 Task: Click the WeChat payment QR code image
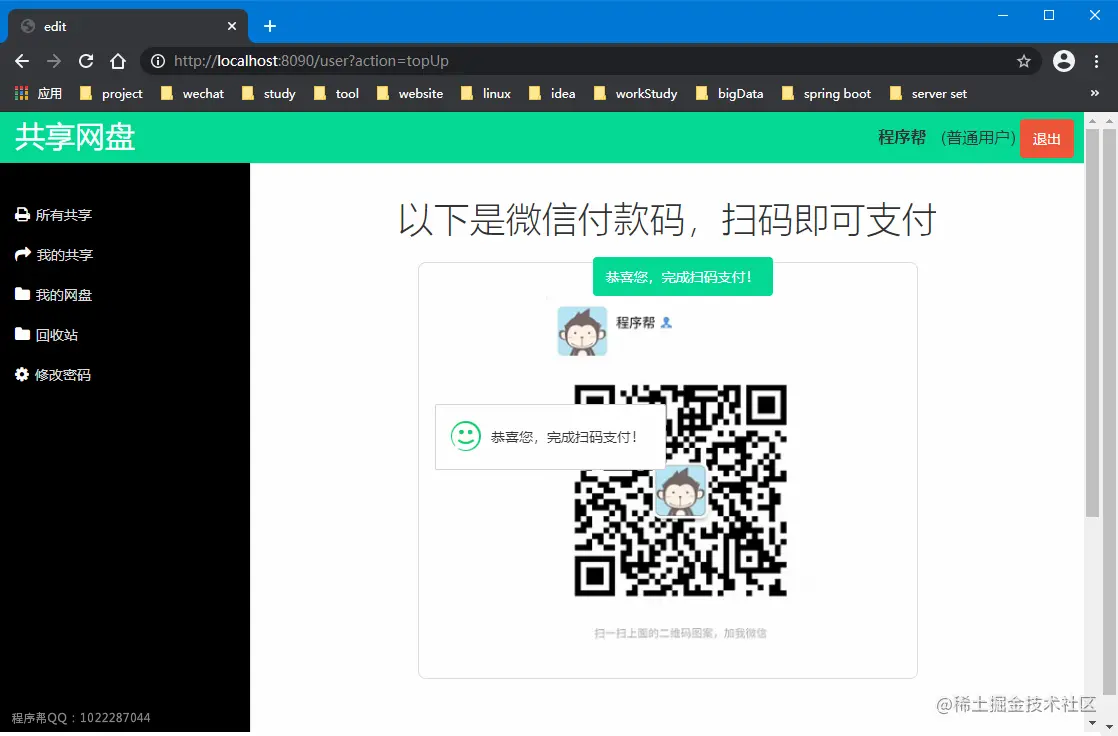coord(680,490)
